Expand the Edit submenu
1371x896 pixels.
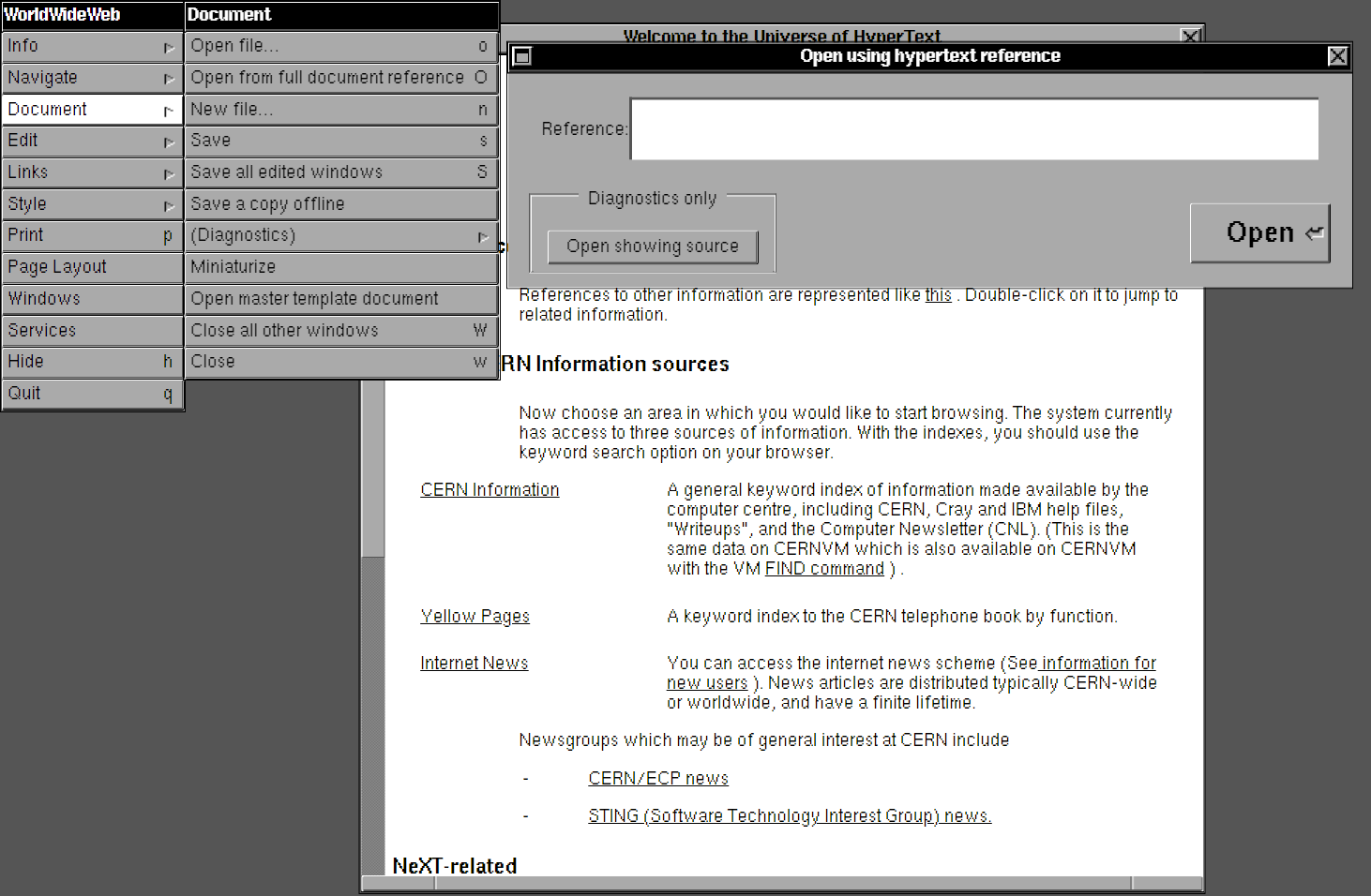pyautogui.click(x=92, y=141)
